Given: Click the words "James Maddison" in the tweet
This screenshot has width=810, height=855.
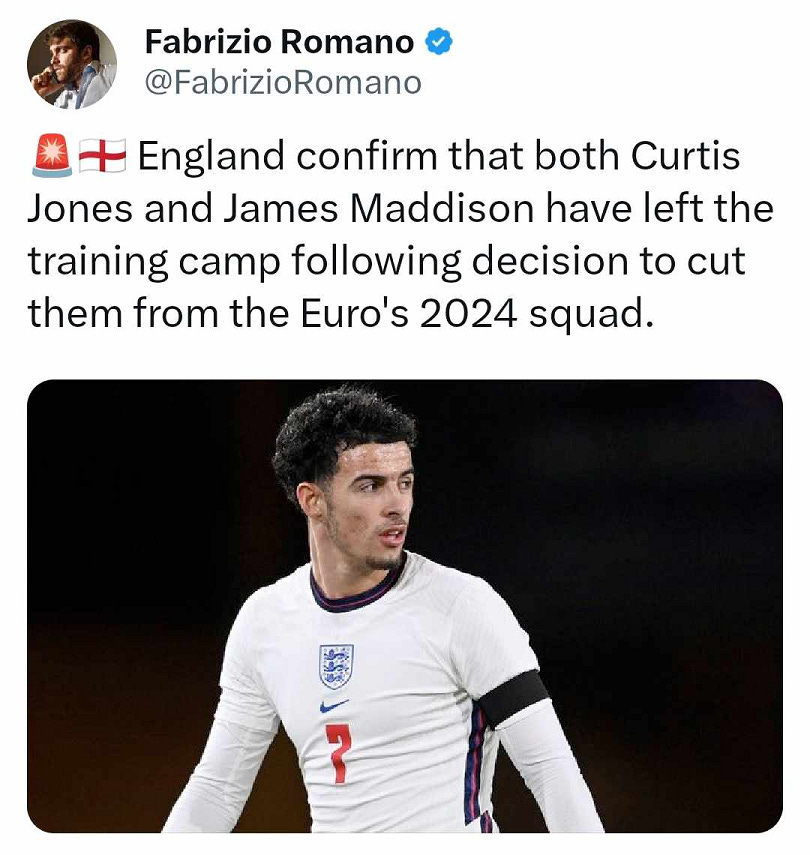Looking at the screenshot, I should [x=379, y=209].
